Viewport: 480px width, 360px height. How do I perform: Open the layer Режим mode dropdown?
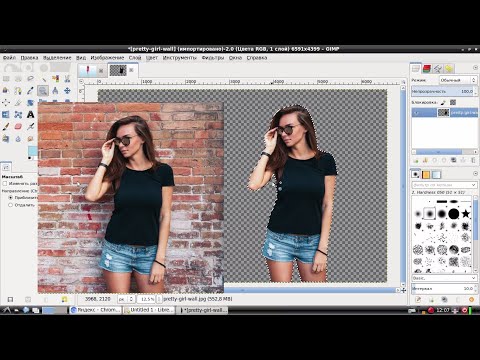458,80
